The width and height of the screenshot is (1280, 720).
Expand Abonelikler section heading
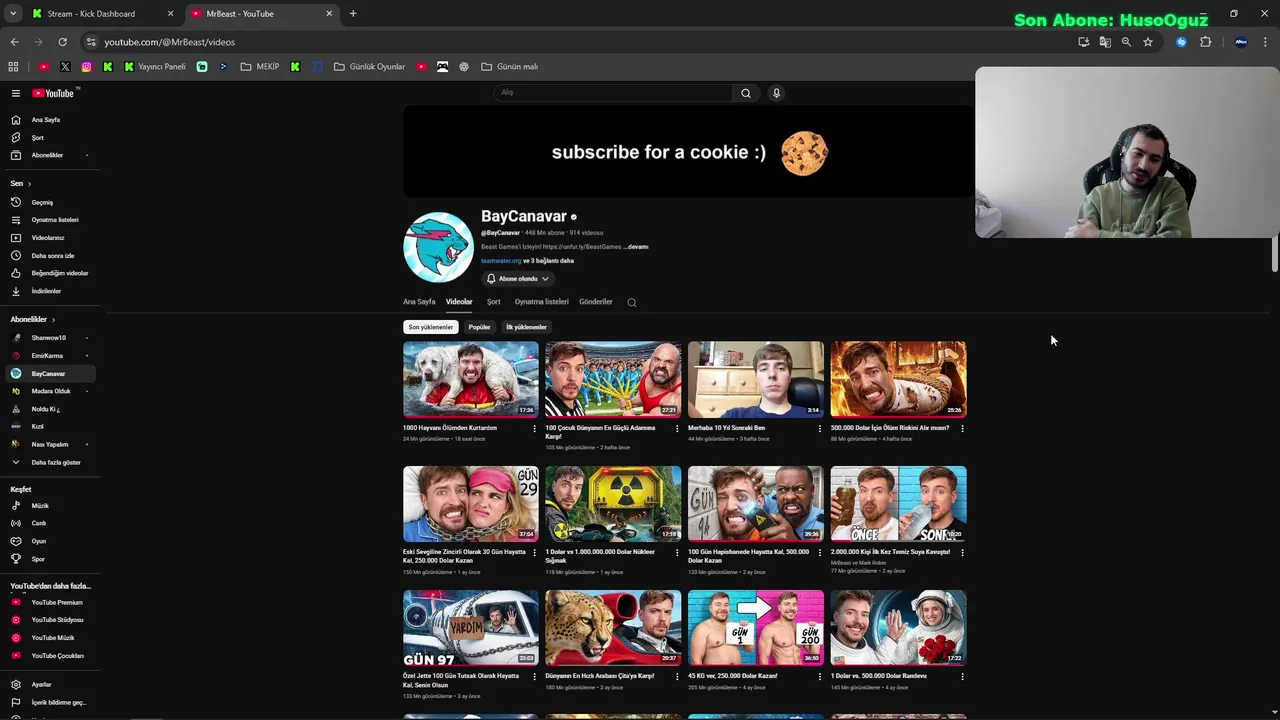click(33, 319)
